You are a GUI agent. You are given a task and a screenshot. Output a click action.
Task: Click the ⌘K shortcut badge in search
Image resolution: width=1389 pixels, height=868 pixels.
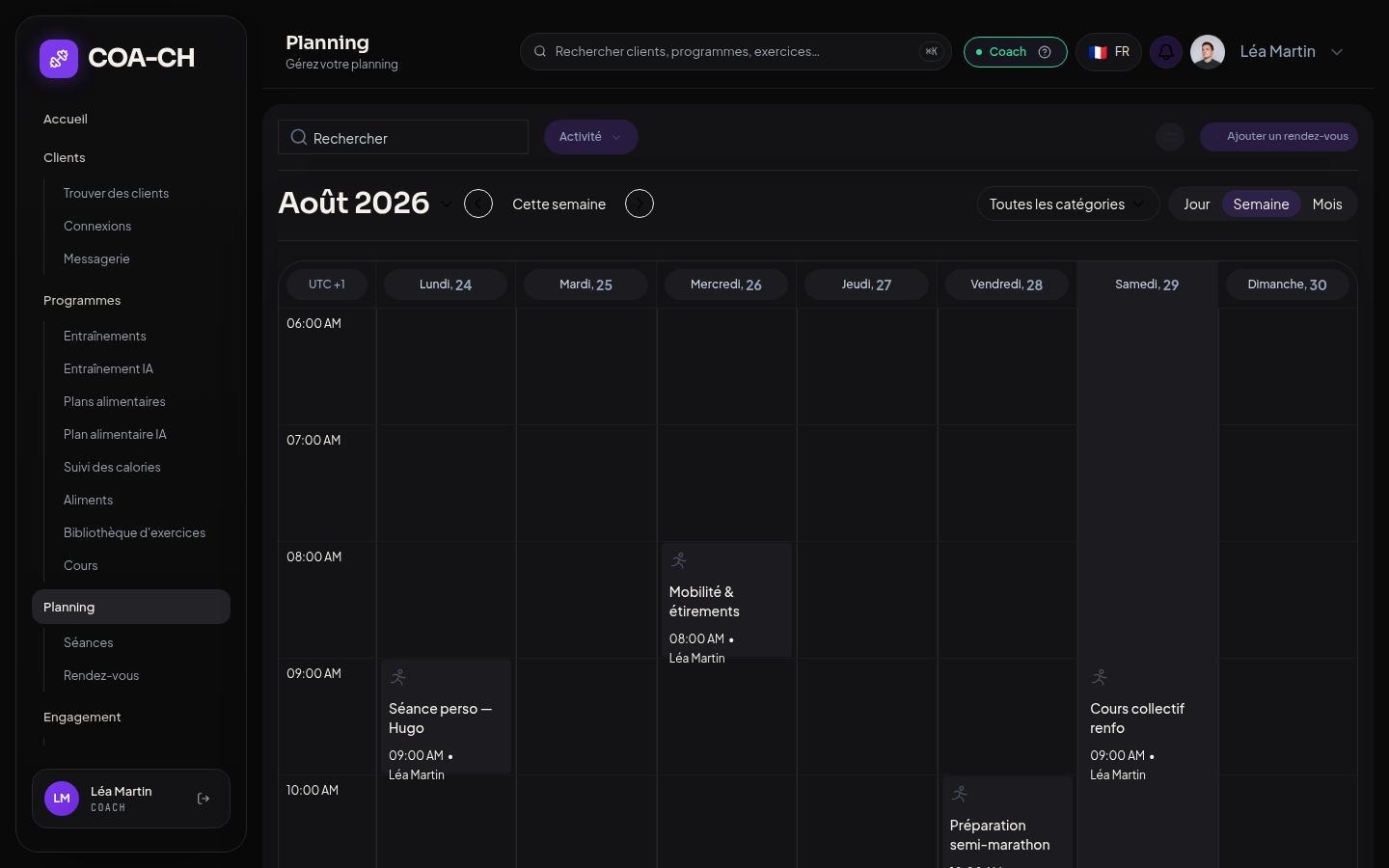(931, 52)
